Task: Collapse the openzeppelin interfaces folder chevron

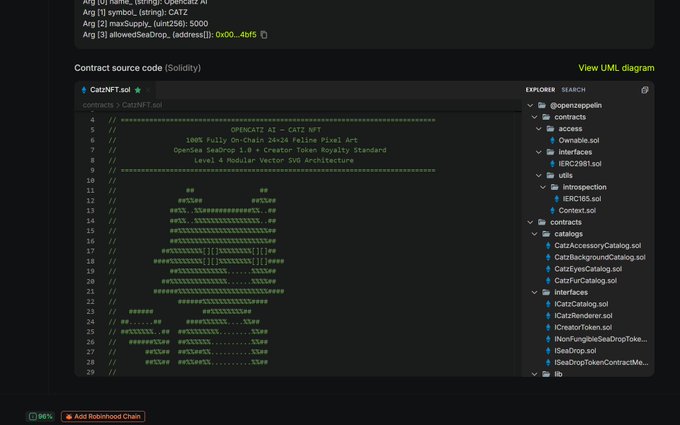Action: pyautogui.click(x=539, y=152)
